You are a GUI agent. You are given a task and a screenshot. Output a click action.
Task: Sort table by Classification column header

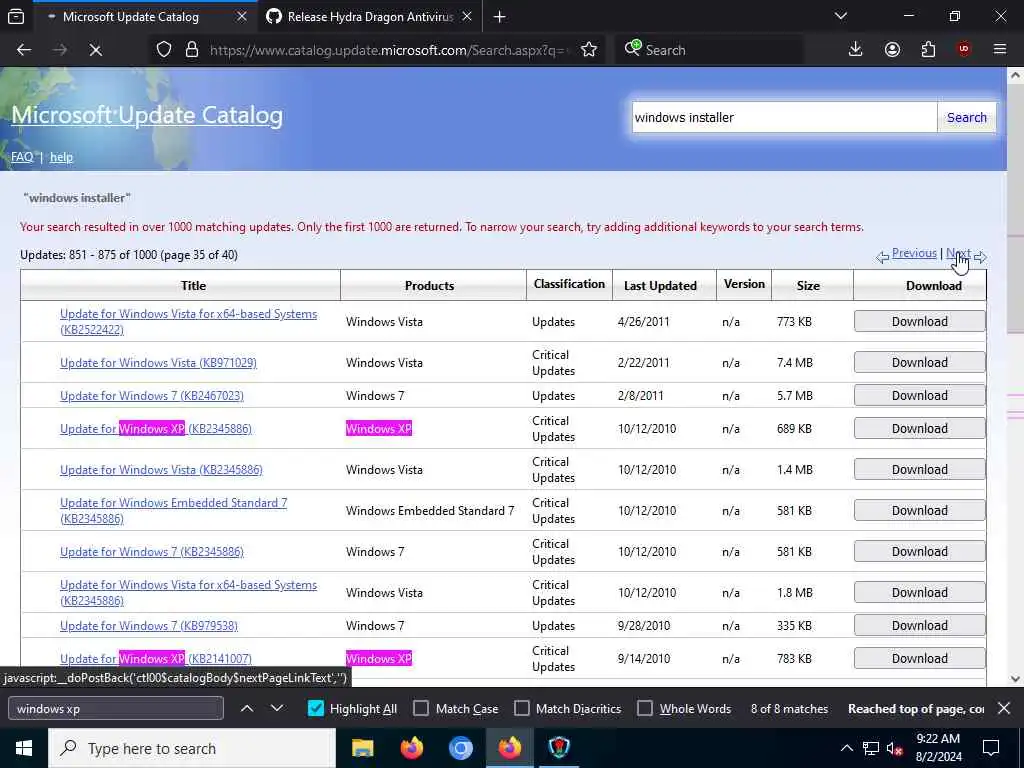[x=569, y=283]
